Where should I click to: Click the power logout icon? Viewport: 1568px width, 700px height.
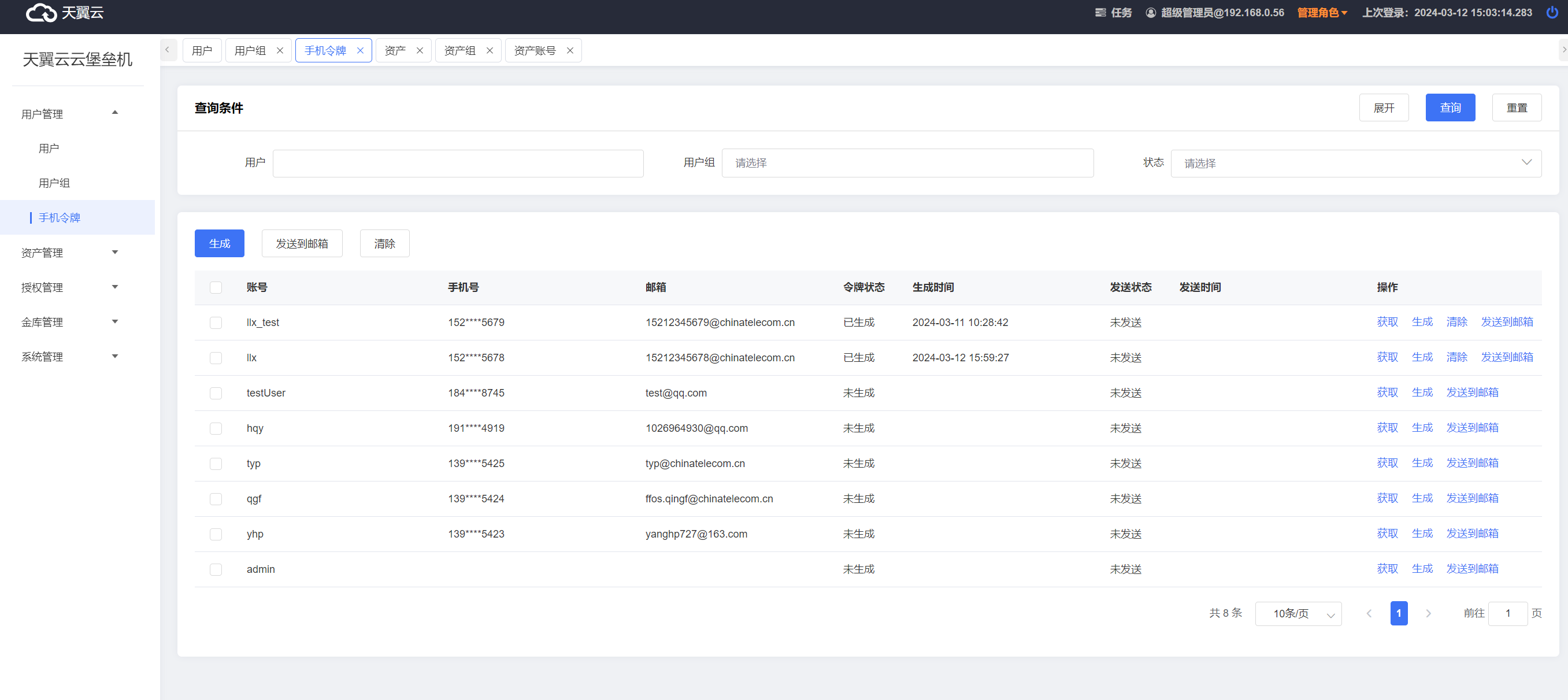click(1552, 13)
